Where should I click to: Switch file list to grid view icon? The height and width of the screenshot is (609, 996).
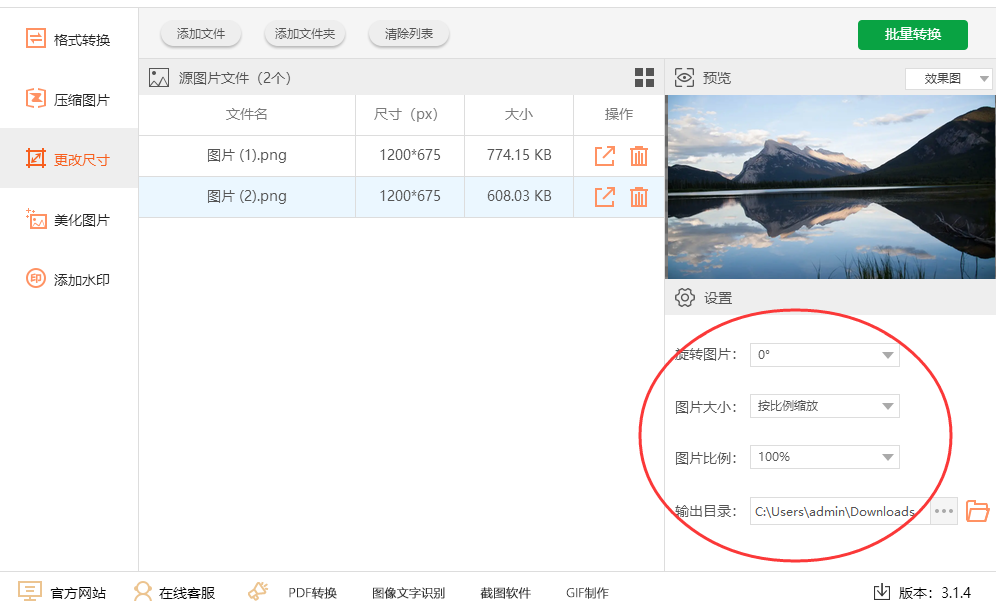[644, 77]
